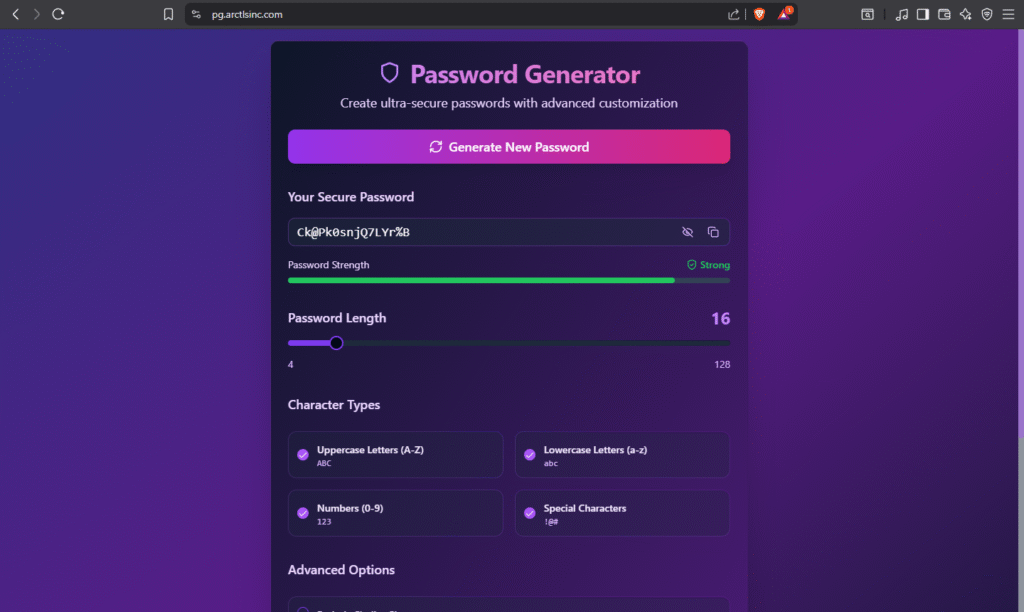Toggle the browser sidebar panel icon
Image resolution: width=1024 pixels, height=612 pixels.
(x=922, y=14)
